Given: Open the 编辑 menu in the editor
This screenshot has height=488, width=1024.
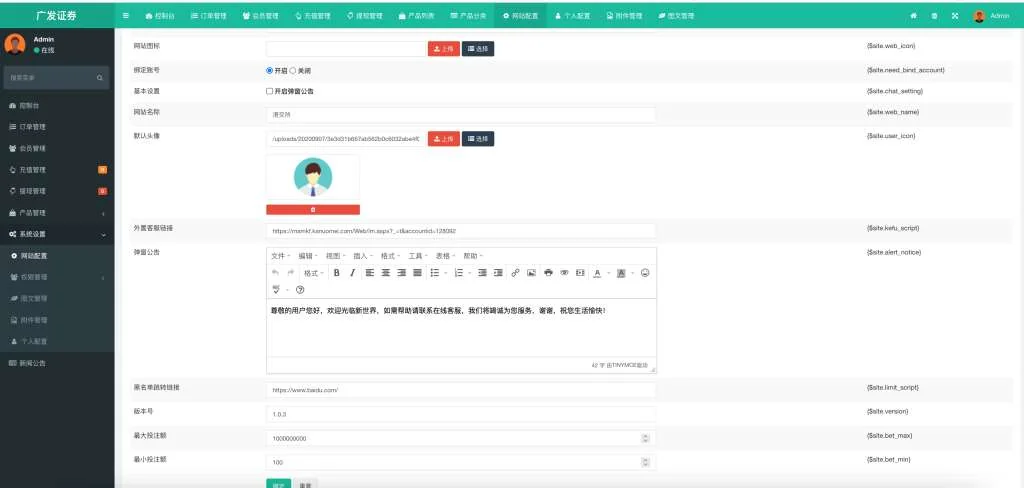Looking at the screenshot, I should pos(308,256).
